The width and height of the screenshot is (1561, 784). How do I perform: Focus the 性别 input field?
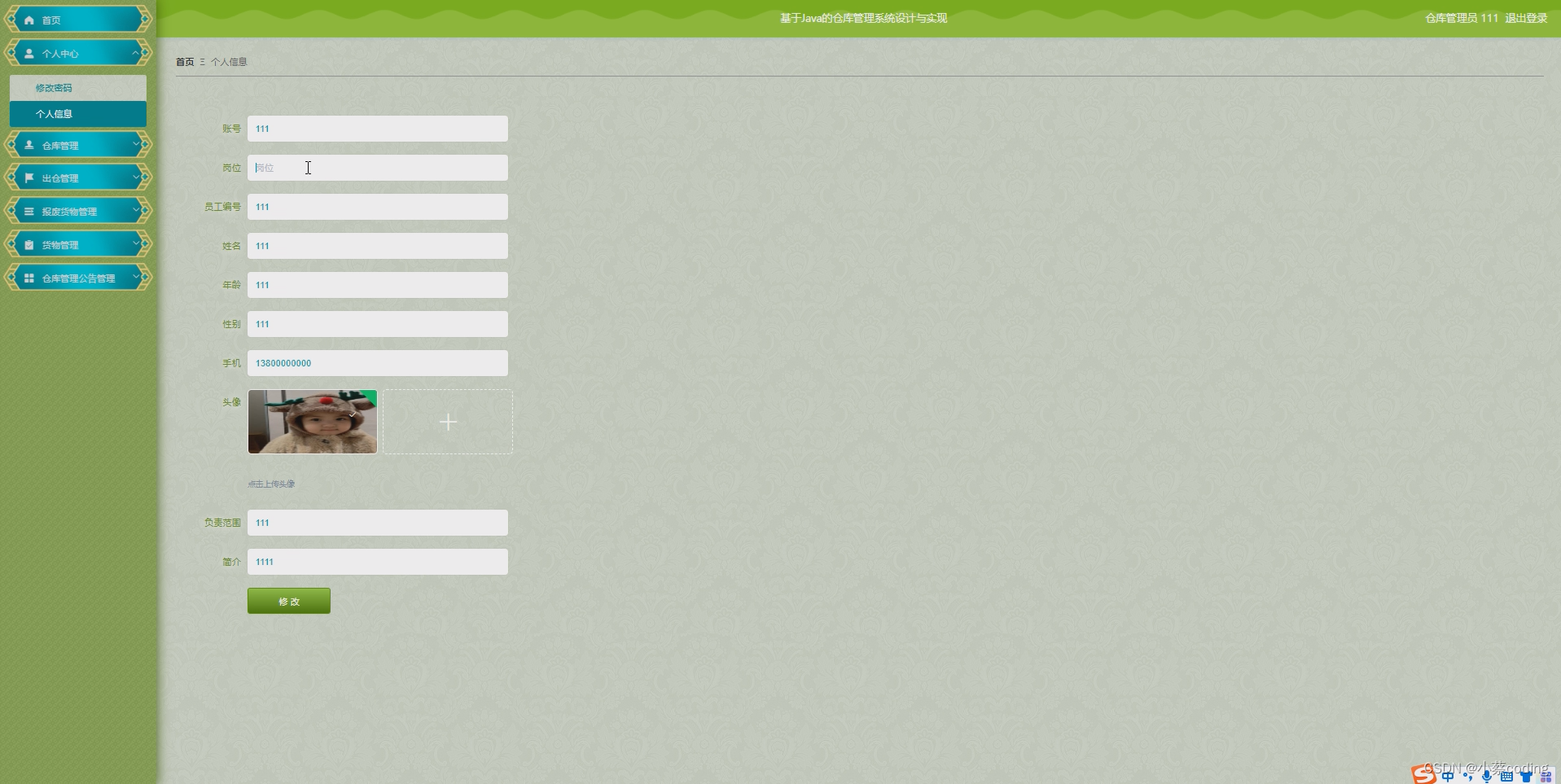click(378, 324)
